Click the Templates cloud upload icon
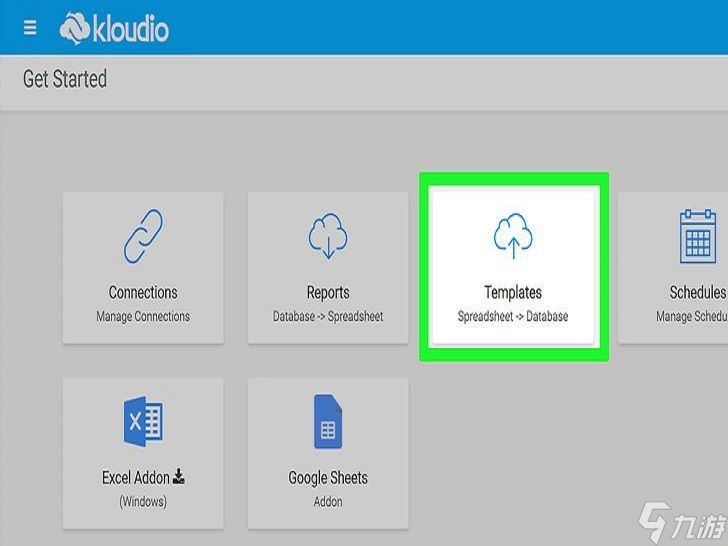728x546 pixels. point(513,235)
